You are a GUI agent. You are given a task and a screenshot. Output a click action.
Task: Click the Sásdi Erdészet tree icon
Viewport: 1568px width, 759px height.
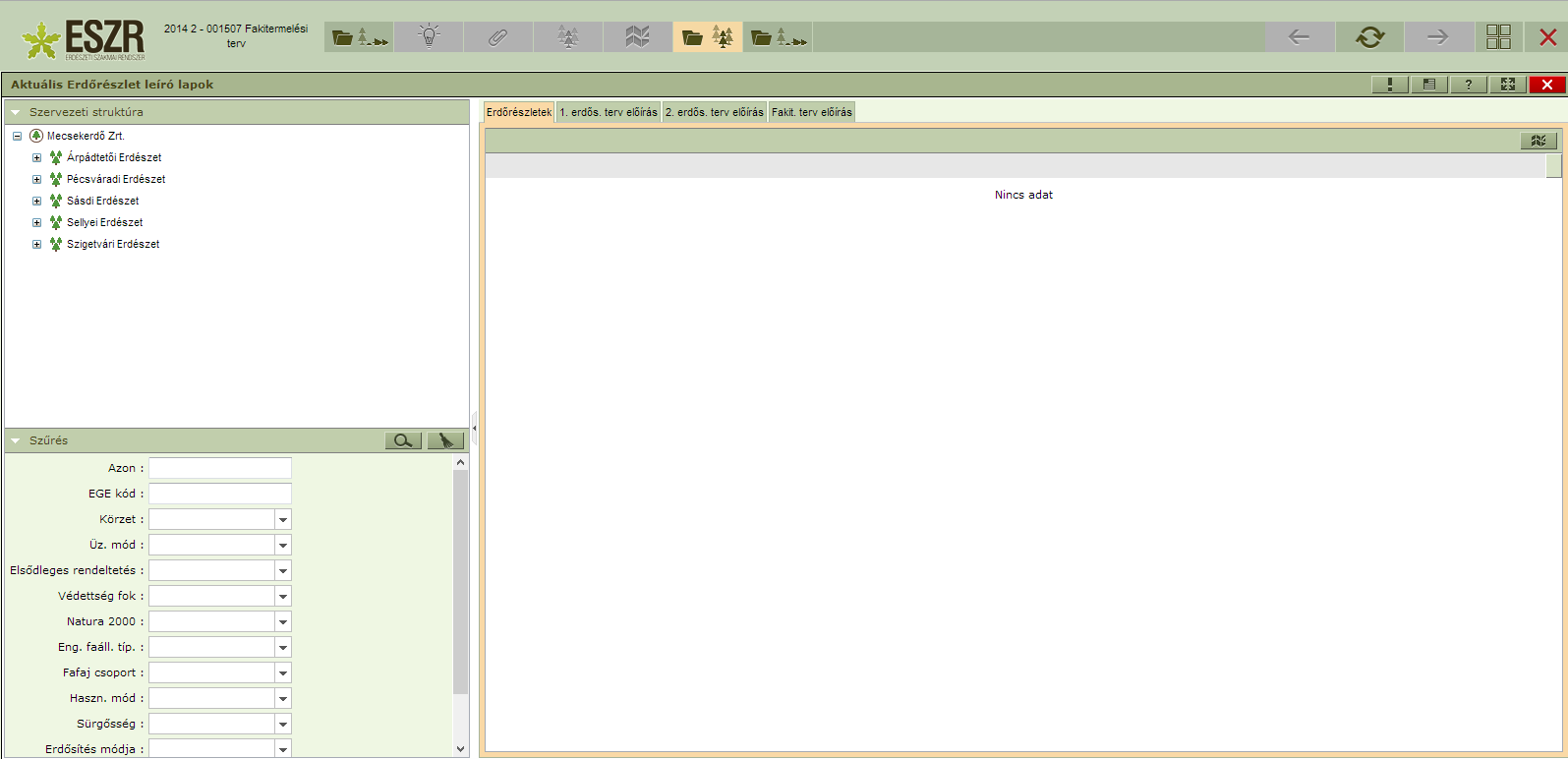coord(56,201)
